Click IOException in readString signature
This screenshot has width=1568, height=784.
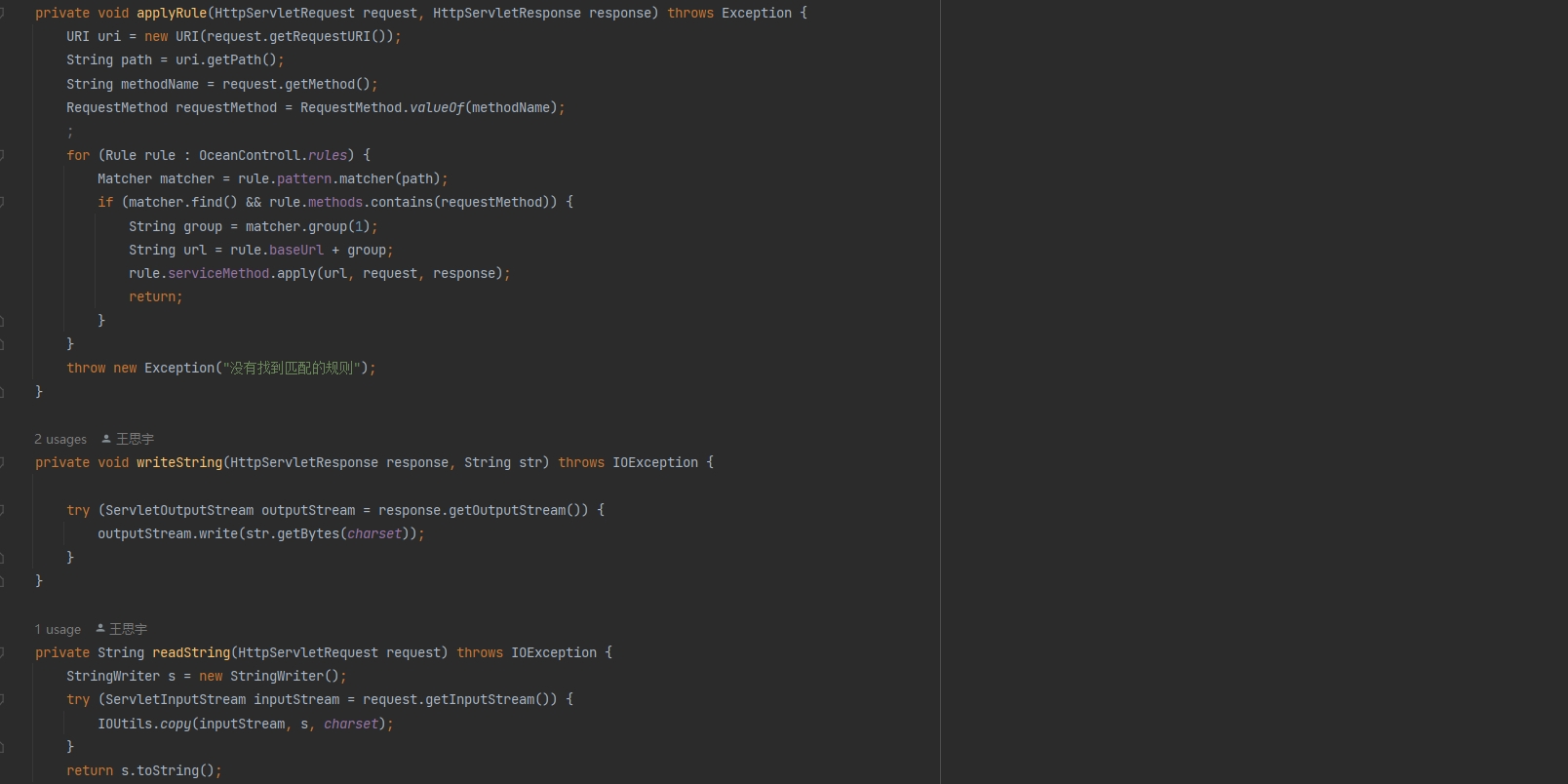554,652
